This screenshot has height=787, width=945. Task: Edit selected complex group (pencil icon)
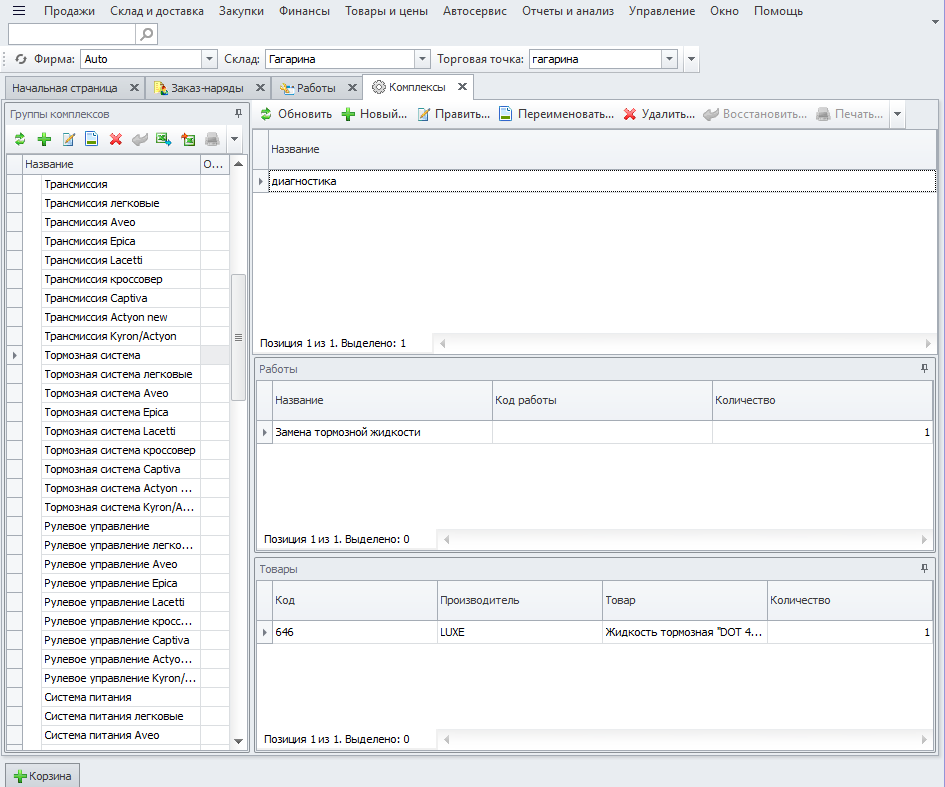click(68, 139)
